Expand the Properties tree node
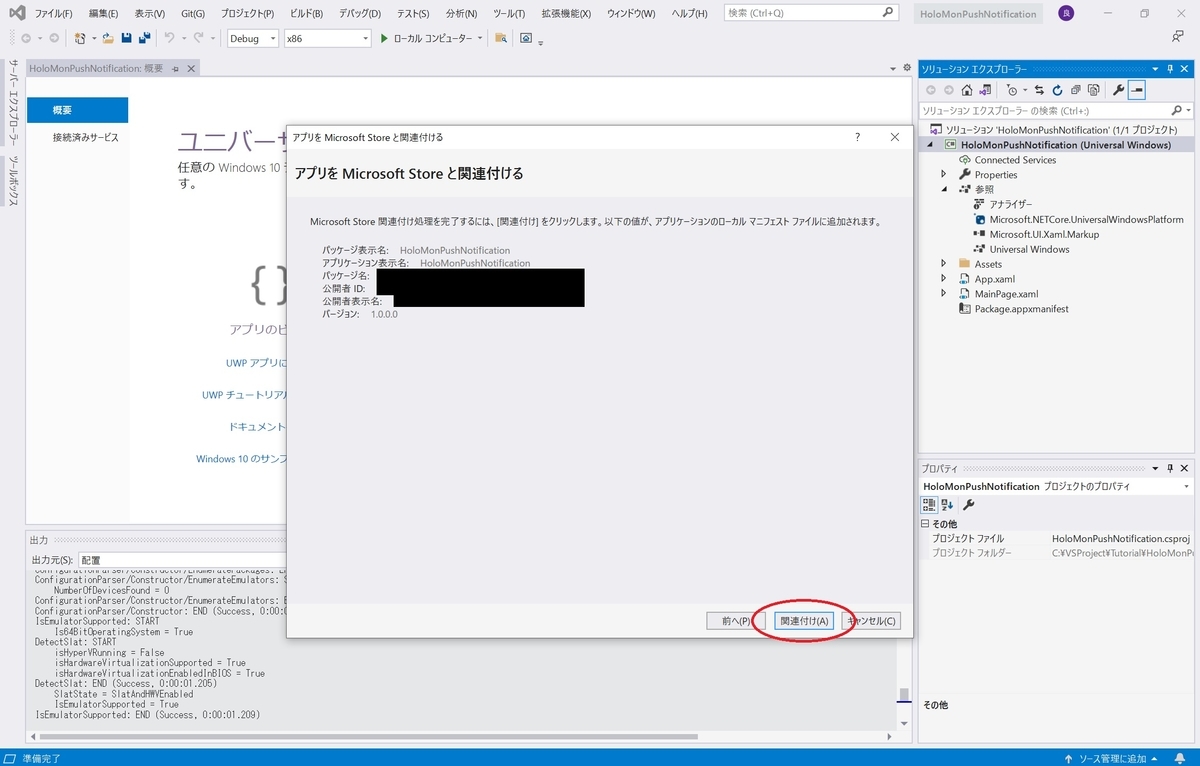This screenshot has width=1200, height=766. point(943,175)
